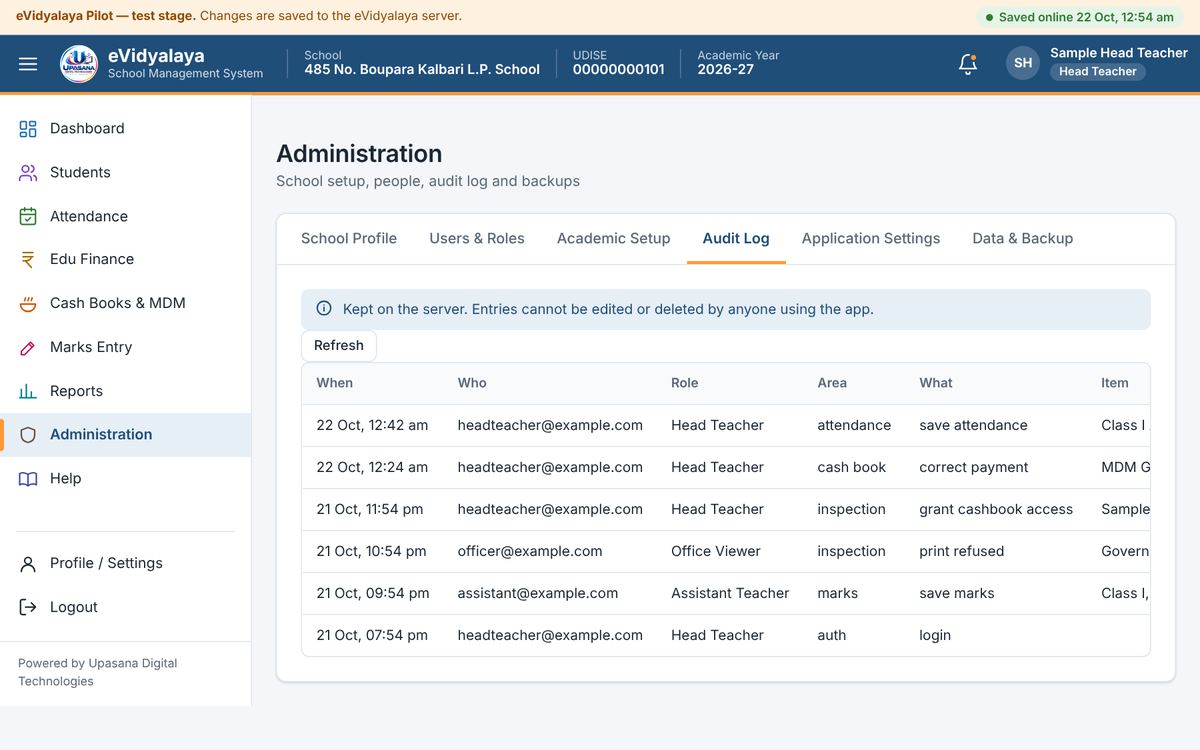Image resolution: width=1200 pixels, height=750 pixels.
Task: Click the auth area cell
Action: (832, 635)
